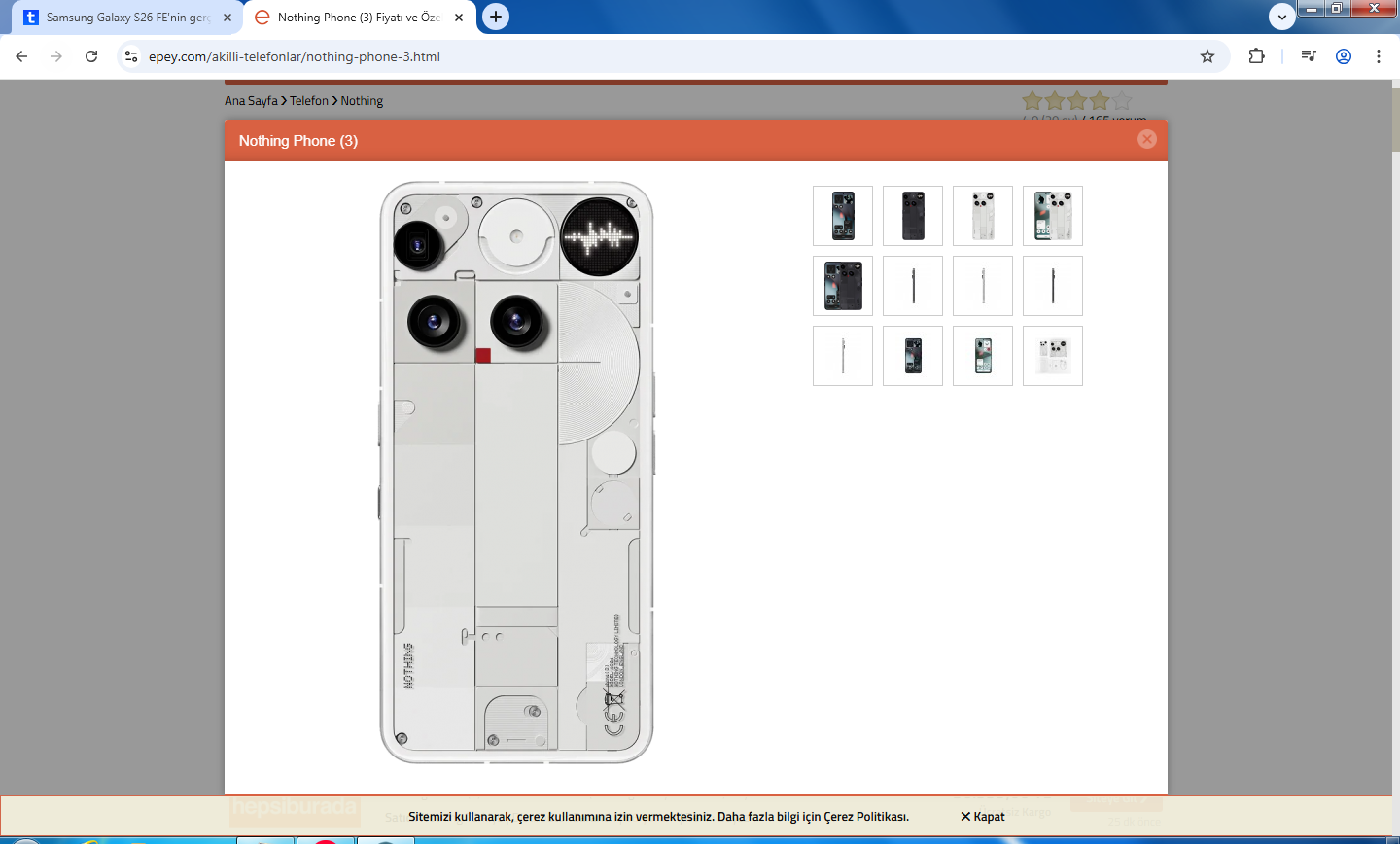
Task: Show the front and white back pair thumbnail
Action: click(1053, 216)
